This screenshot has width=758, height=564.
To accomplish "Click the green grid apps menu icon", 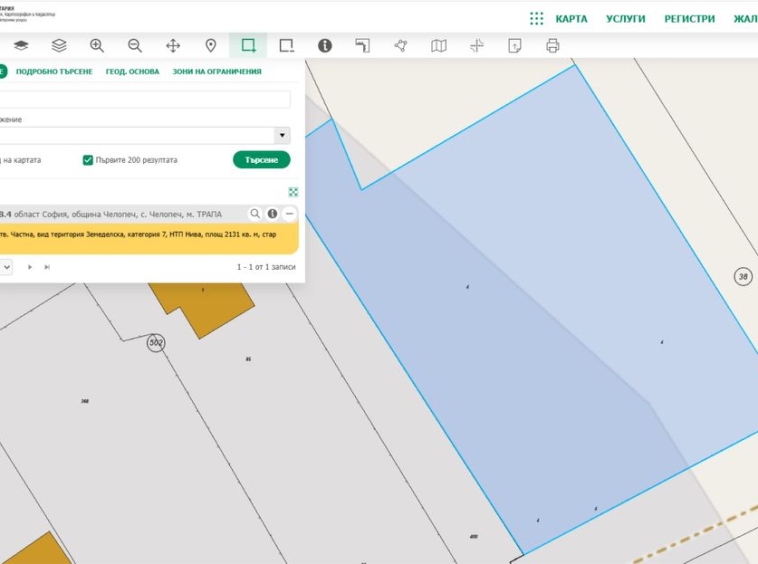I will pos(536,18).
